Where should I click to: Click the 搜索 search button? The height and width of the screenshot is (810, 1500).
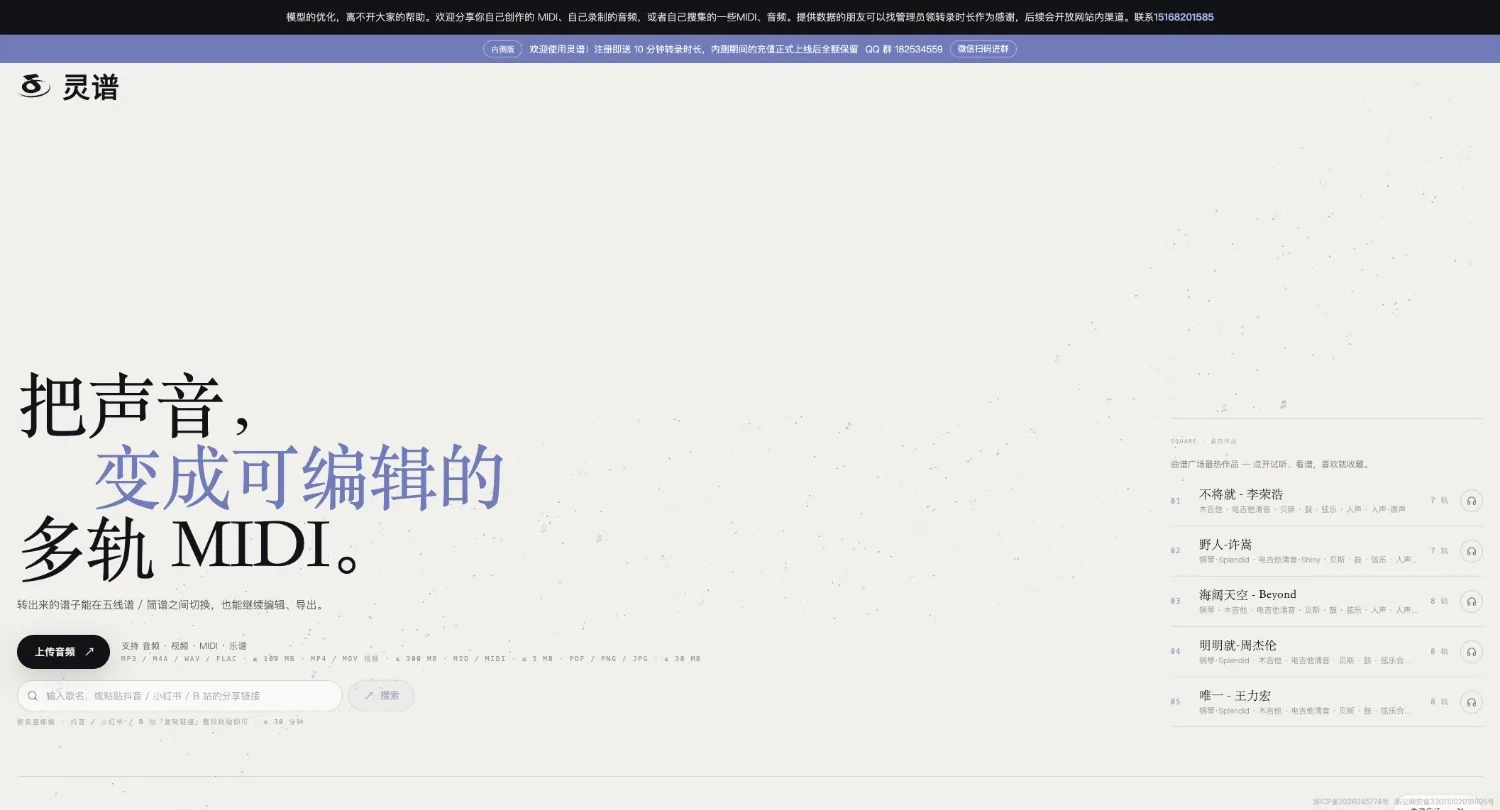pyautogui.click(x=381, y=696)
